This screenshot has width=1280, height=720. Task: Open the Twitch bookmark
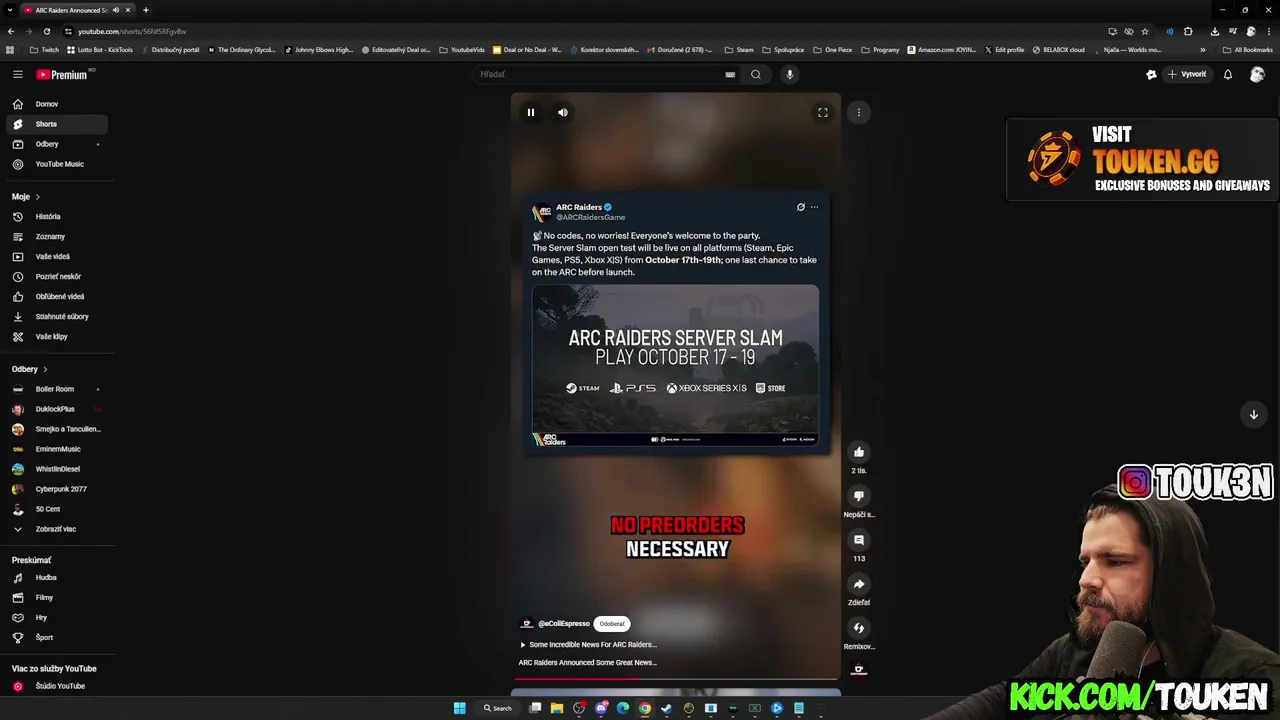[44, 50]
